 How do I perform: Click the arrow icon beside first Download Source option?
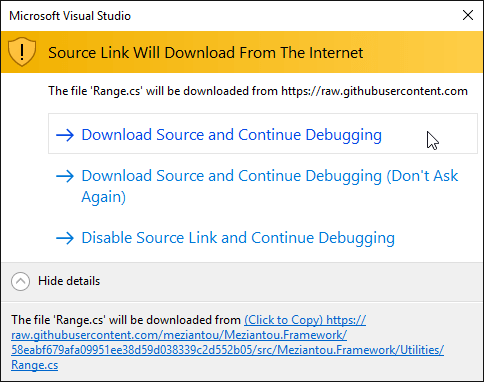tap(65, 135)
